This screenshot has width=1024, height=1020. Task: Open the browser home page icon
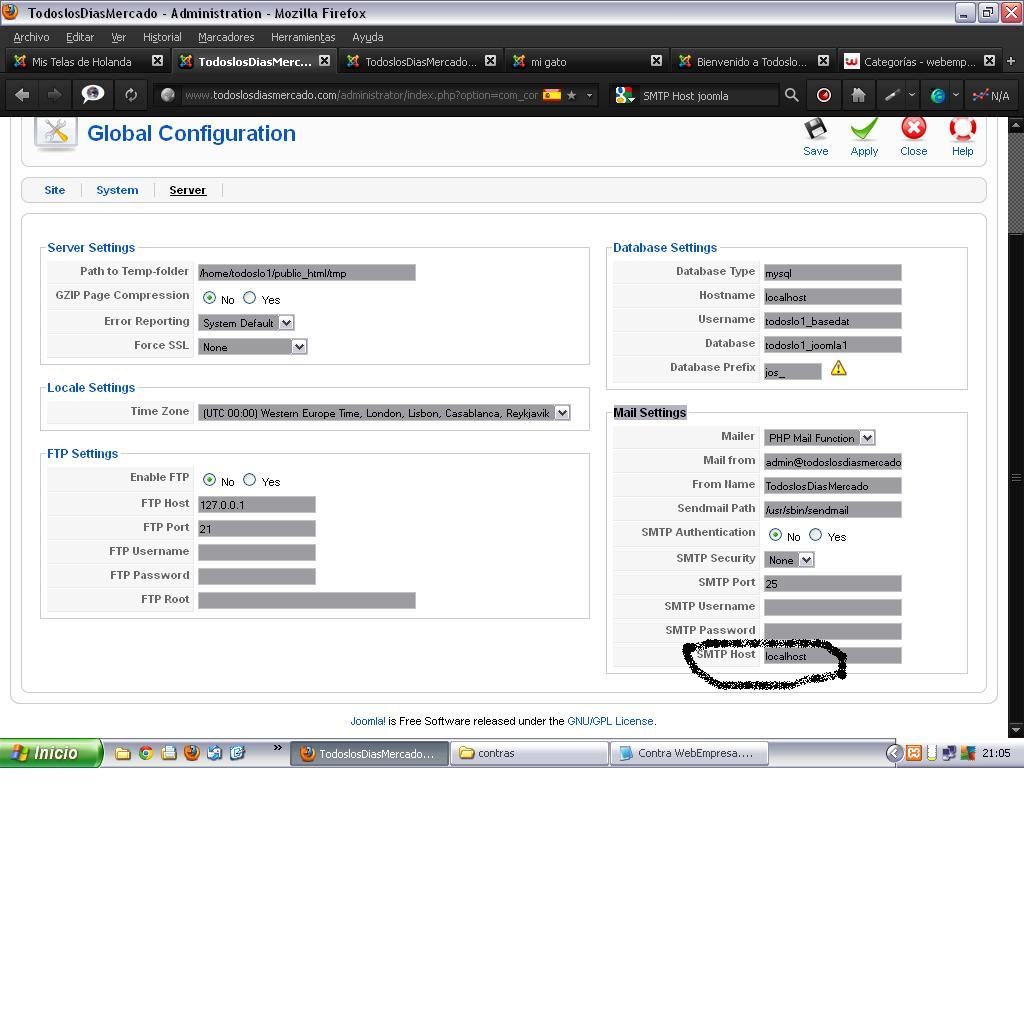pyautogui.click(x=858, y=95)
